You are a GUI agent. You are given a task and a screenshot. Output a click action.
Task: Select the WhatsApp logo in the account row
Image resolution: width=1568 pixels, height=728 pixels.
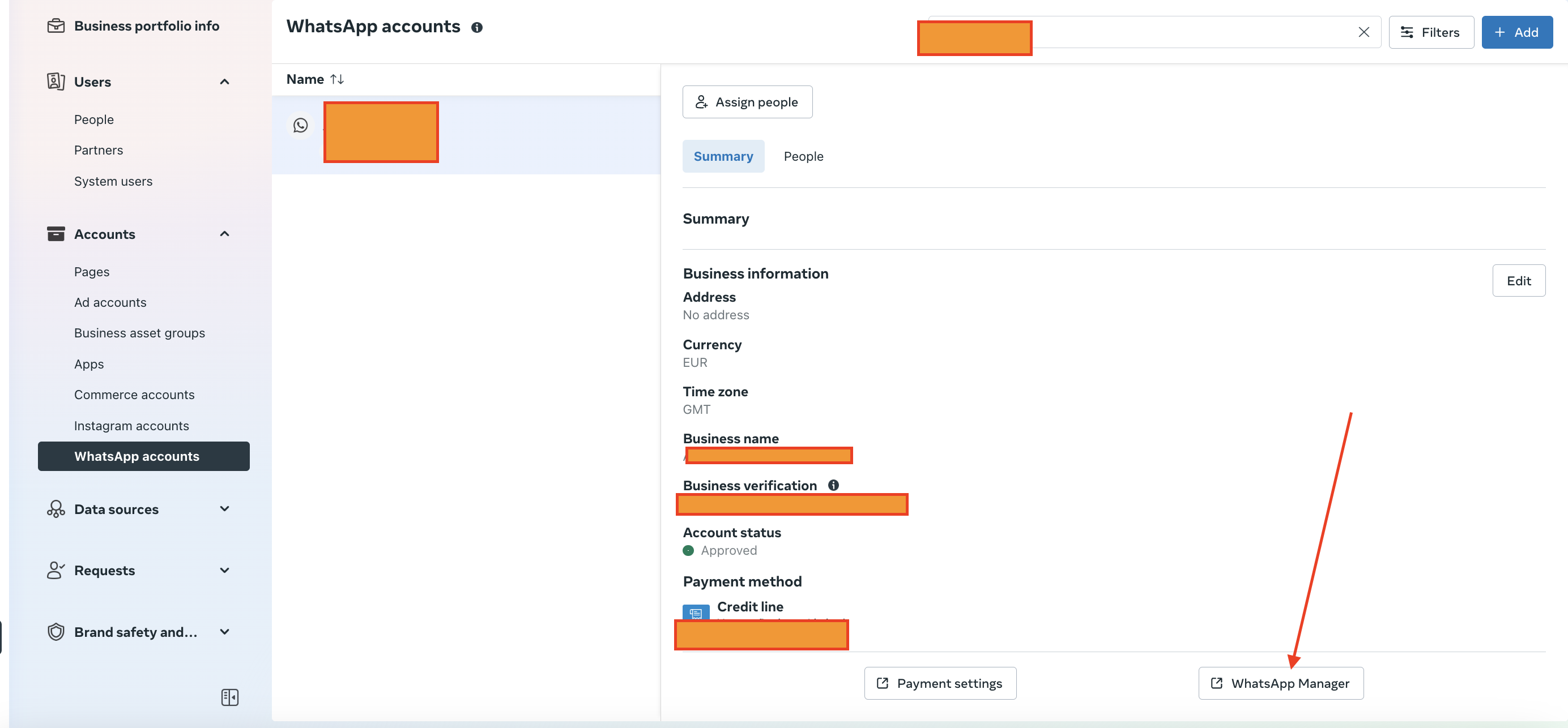(x=301, y=125)
